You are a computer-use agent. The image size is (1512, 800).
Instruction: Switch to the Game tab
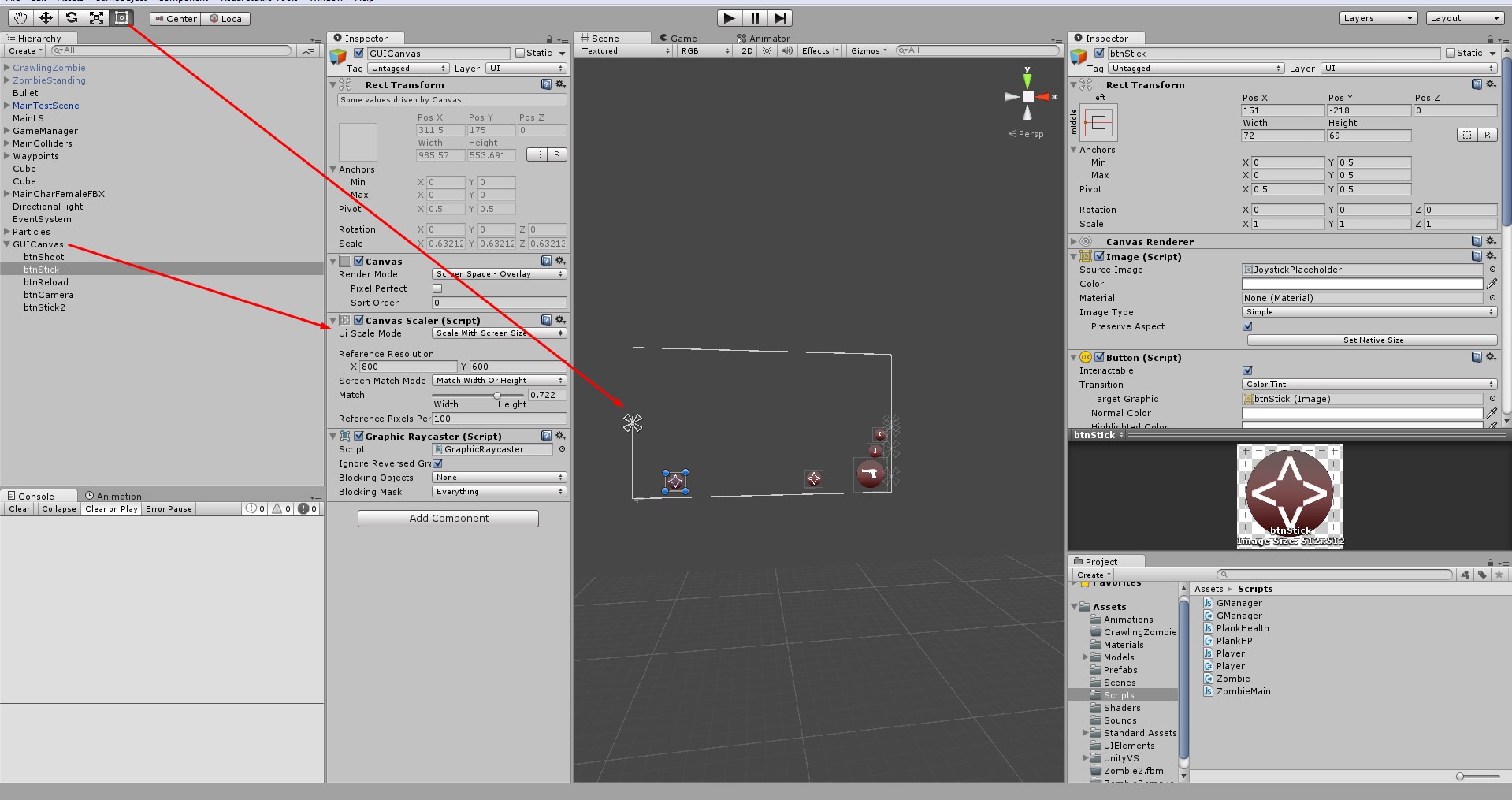coord(678,38)
